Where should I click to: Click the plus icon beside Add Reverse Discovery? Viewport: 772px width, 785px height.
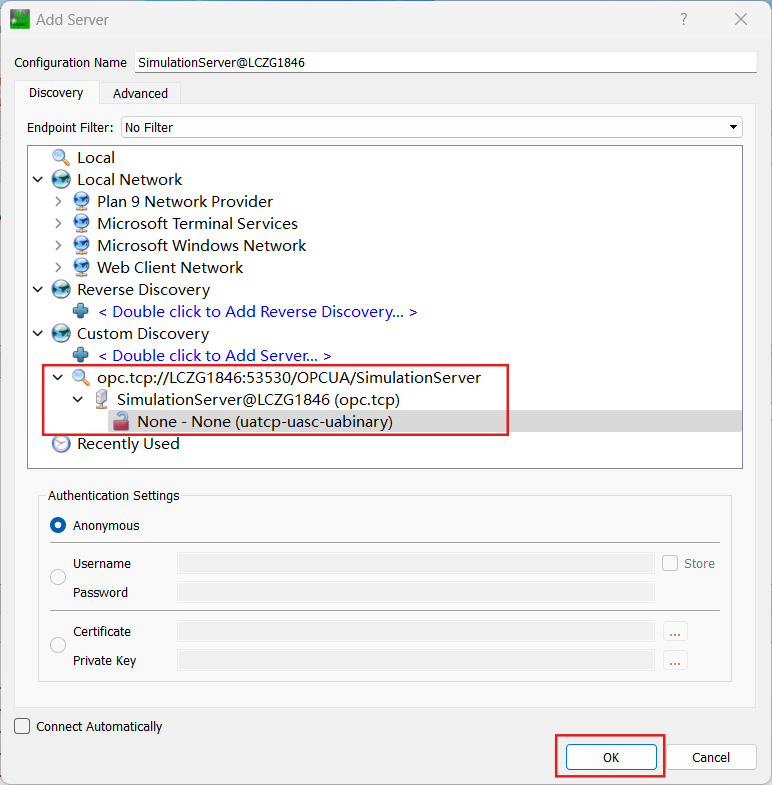(81, 311)
